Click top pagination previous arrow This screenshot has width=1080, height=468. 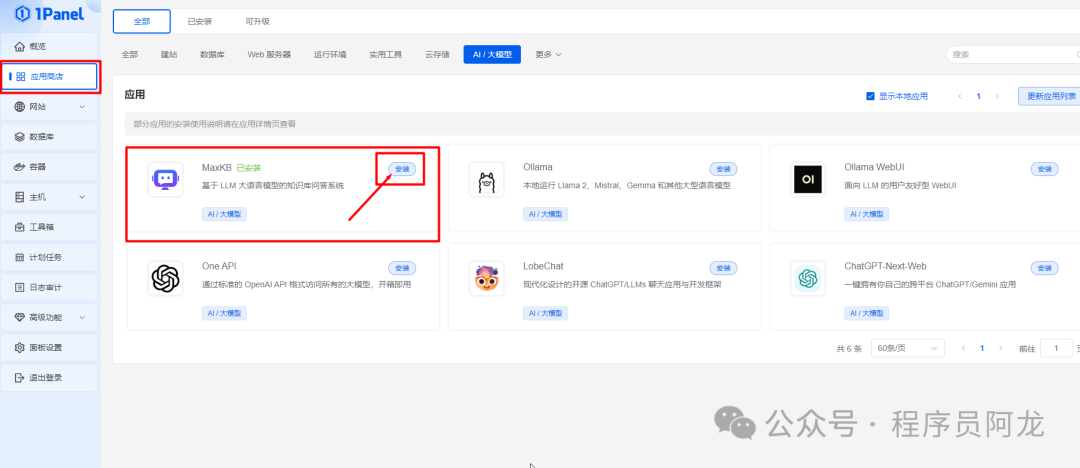point(959,96)
